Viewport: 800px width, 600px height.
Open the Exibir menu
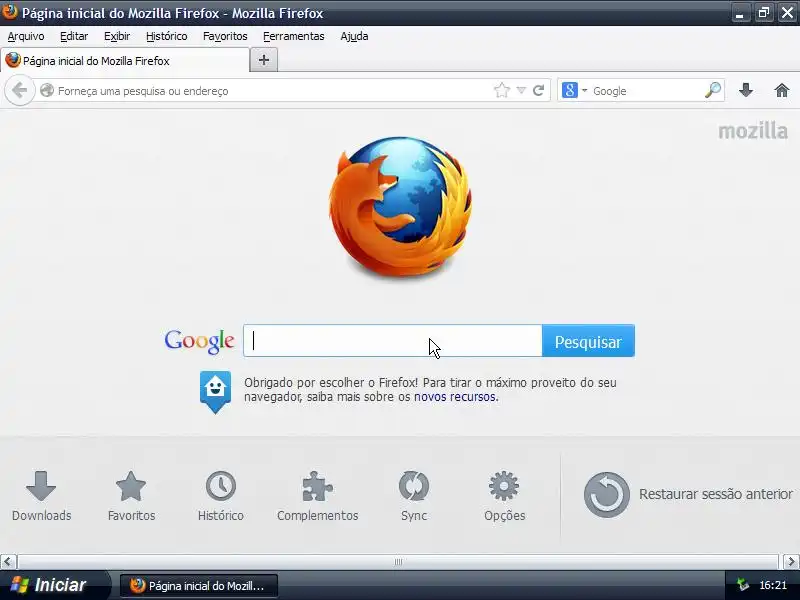point(117,36)
